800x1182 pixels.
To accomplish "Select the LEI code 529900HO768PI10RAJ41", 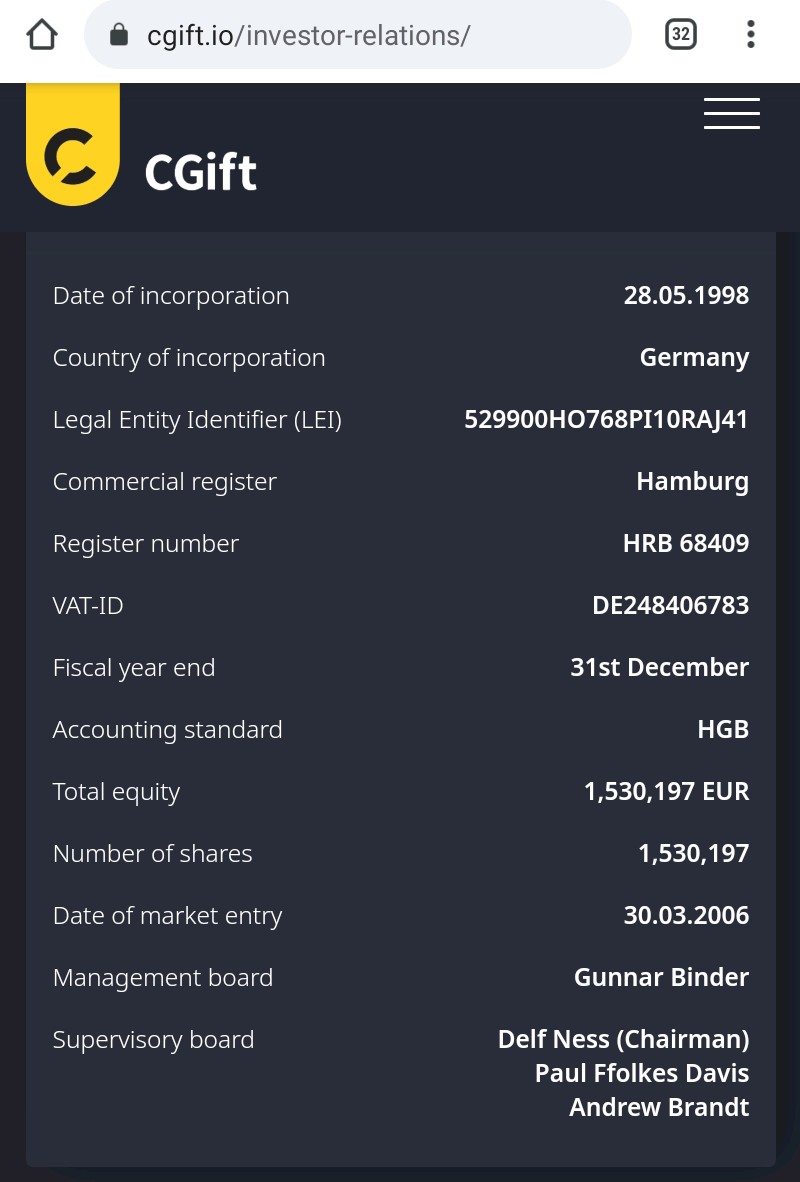I will 606,419.
